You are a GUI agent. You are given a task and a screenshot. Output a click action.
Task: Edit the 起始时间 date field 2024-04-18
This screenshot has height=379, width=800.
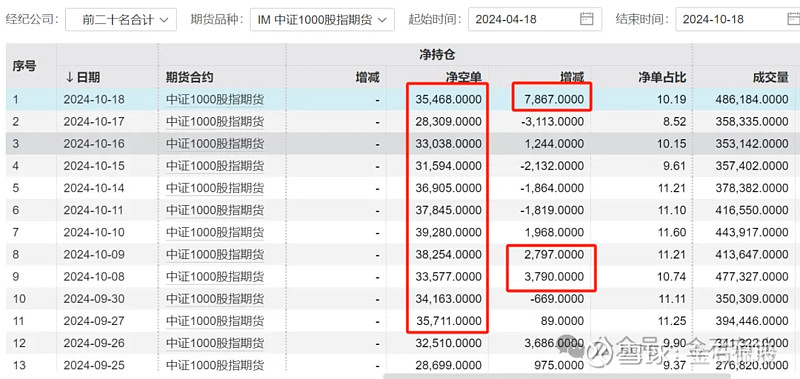click(535, 19)
